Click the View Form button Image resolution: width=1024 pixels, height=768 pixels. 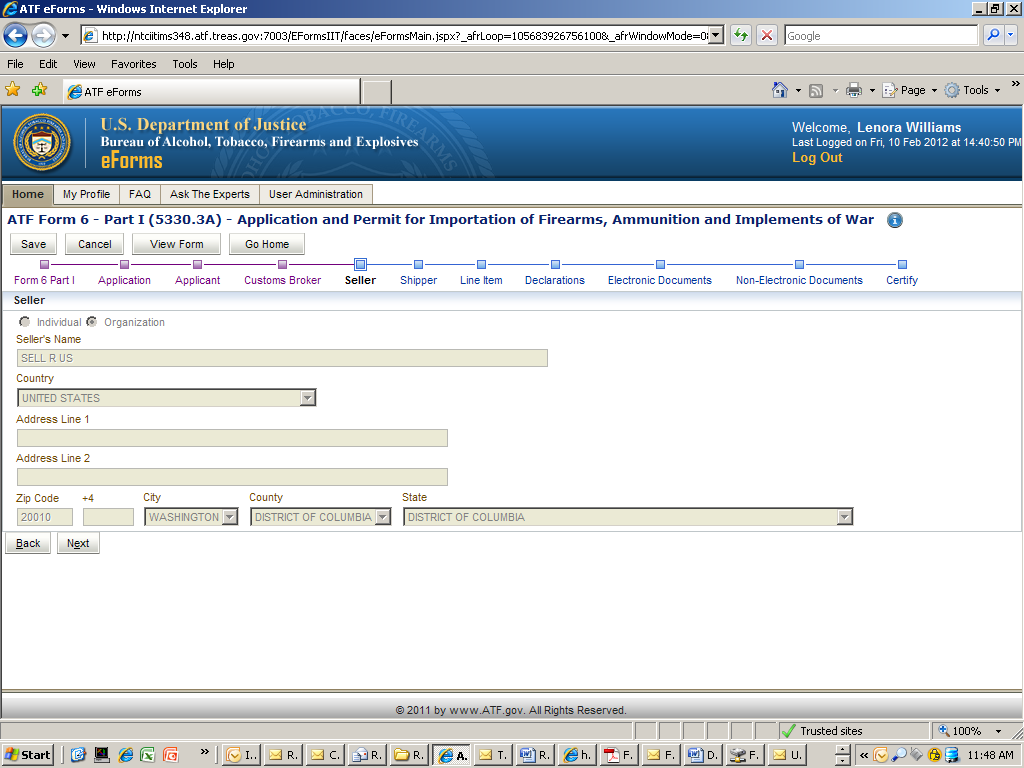[x=176, y=244]
